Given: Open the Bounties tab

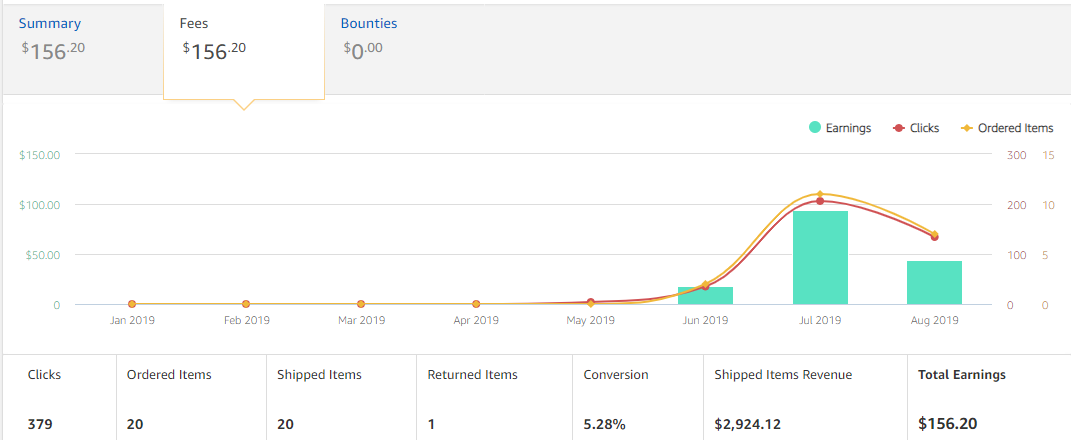Looking at the screenshot, I should pyautogui.click(x=368, y=24).
